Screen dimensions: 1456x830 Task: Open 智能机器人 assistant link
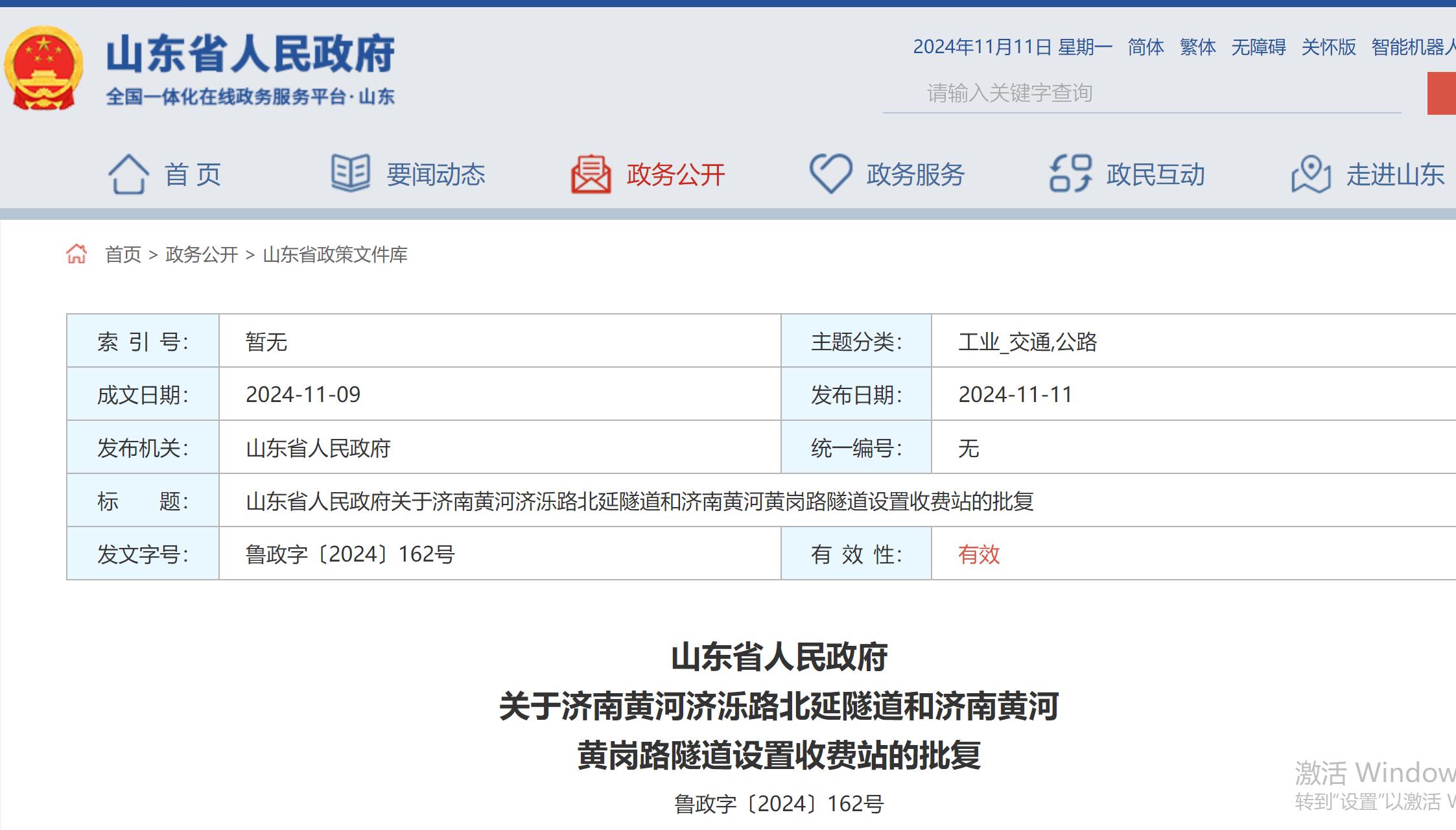(1413, 47)
